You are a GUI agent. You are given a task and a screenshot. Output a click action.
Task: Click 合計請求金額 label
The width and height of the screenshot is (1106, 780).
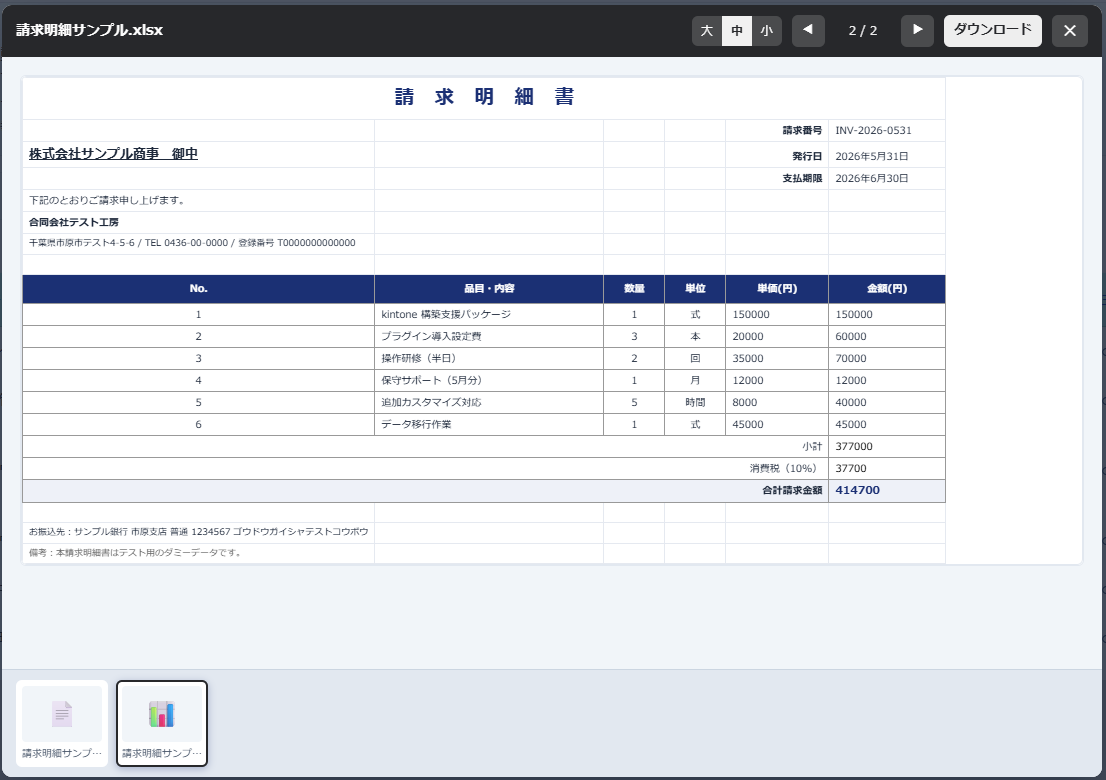[792, 490]
